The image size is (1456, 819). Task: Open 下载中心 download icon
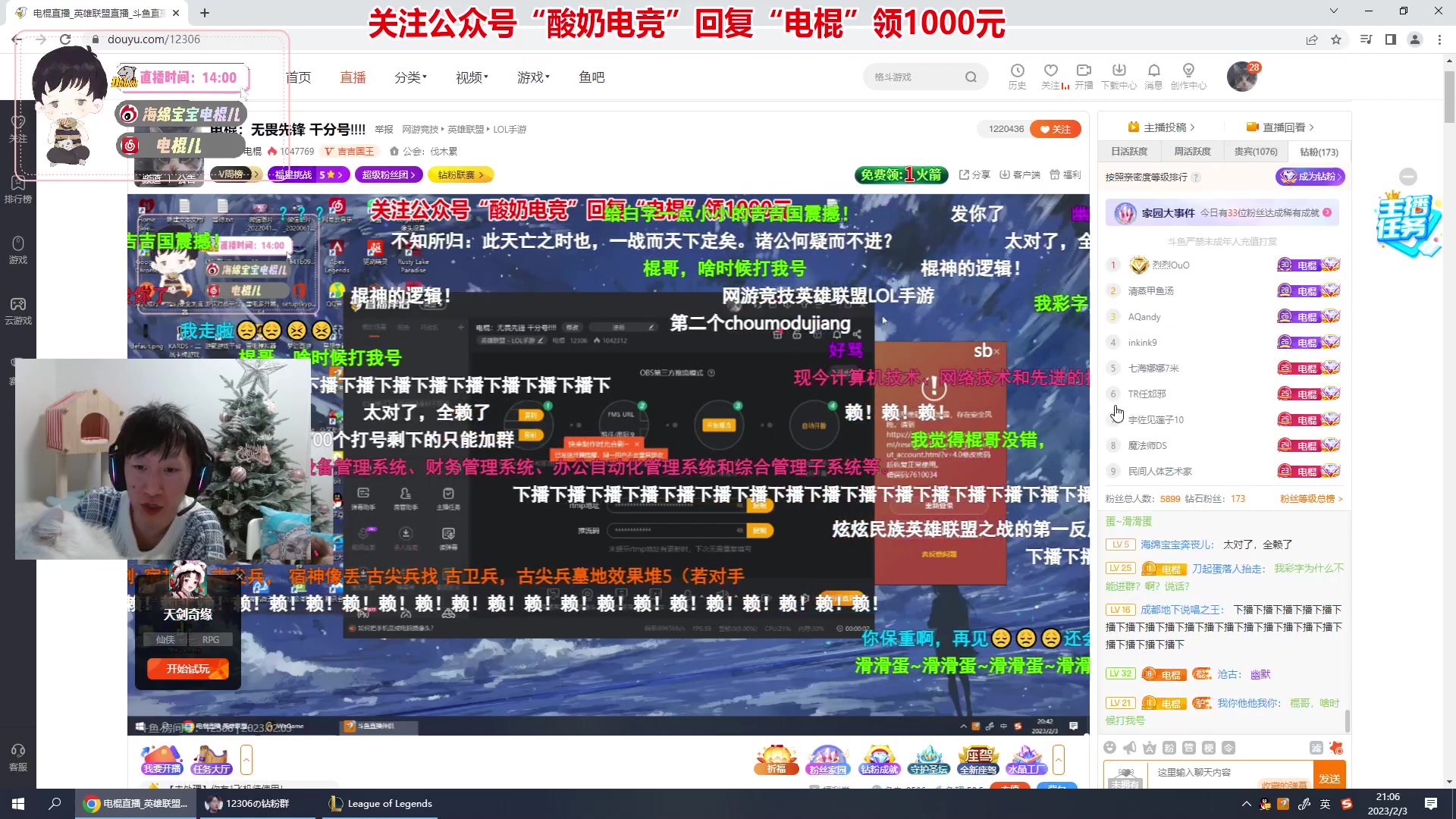1119,77
